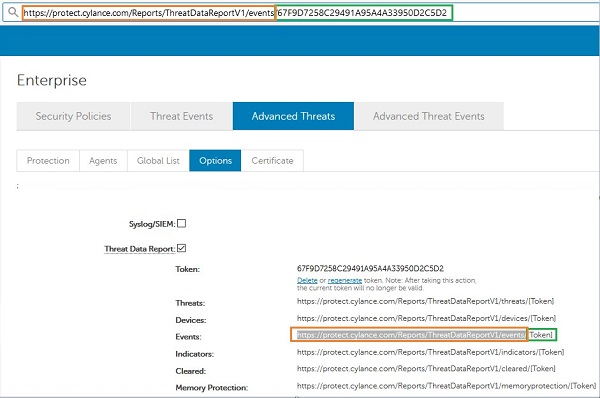The image size is (600, 398).
Task: Click the Events: field label
Action: click(188, 337)
